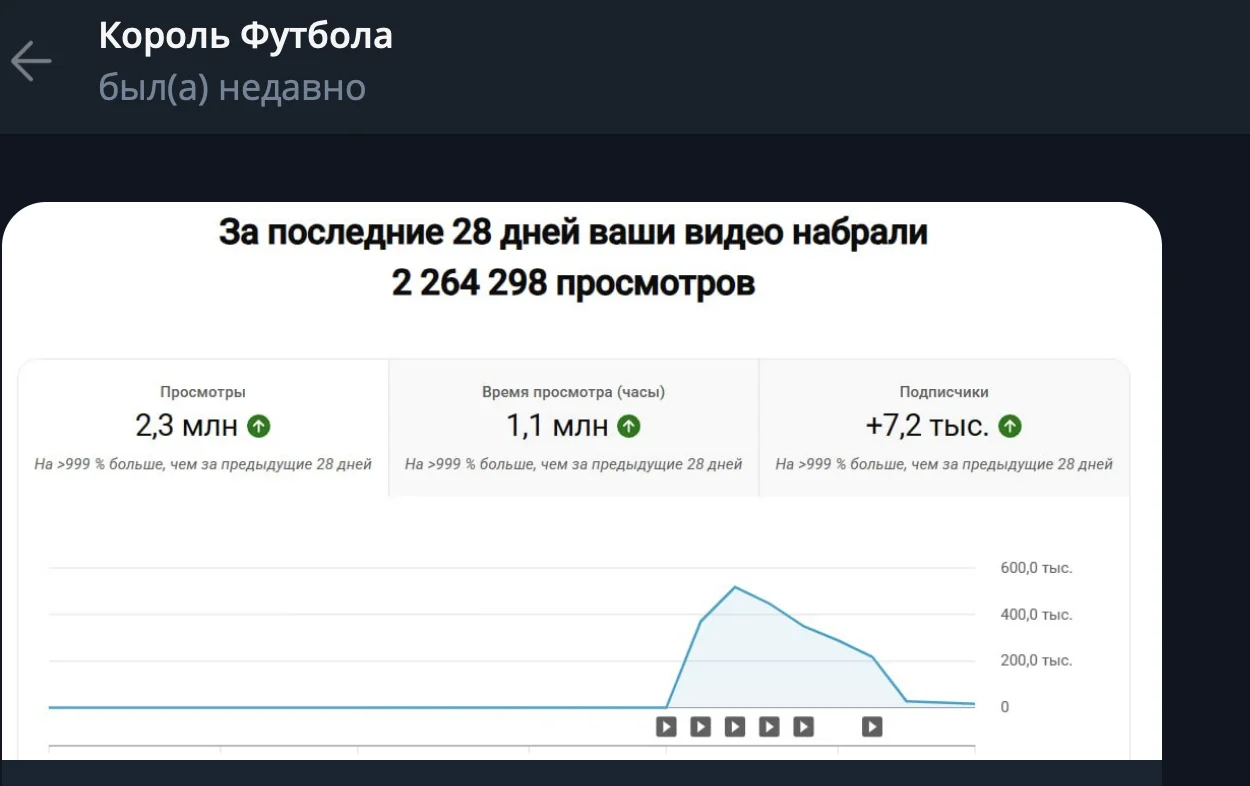Click the comparison note under Просмотры
This screenshot has width=1250, height=786.
click(203, 464)
